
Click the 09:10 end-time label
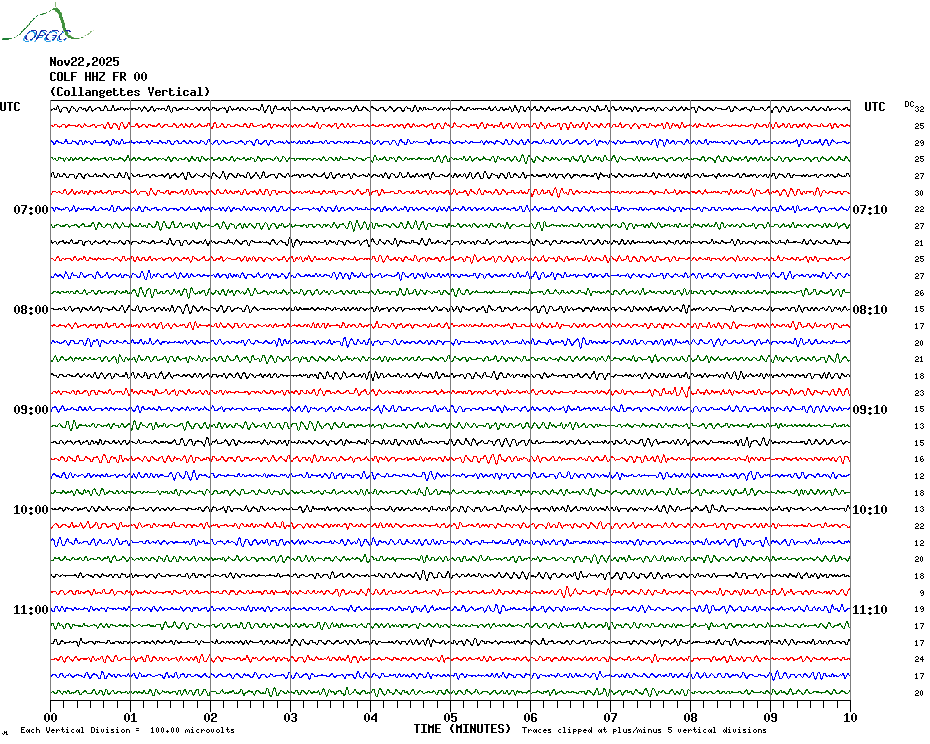[870, 410]
